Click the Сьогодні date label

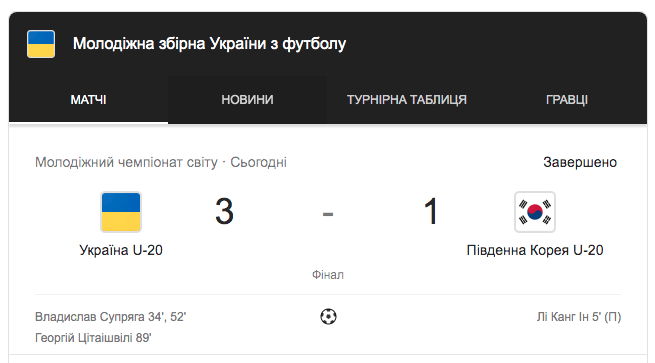[x=259, y=162]
